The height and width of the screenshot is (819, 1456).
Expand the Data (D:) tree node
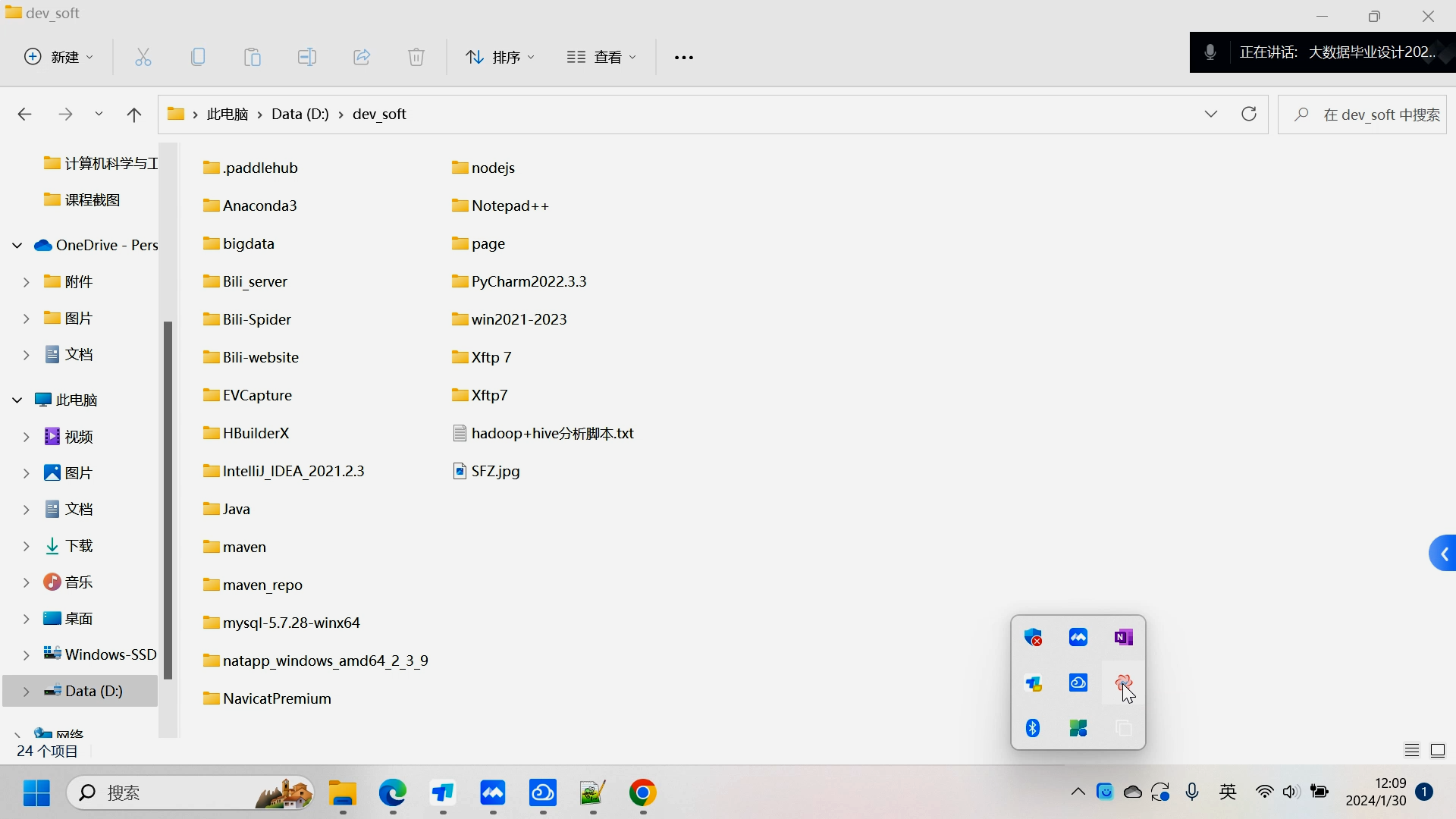[26, 691]
